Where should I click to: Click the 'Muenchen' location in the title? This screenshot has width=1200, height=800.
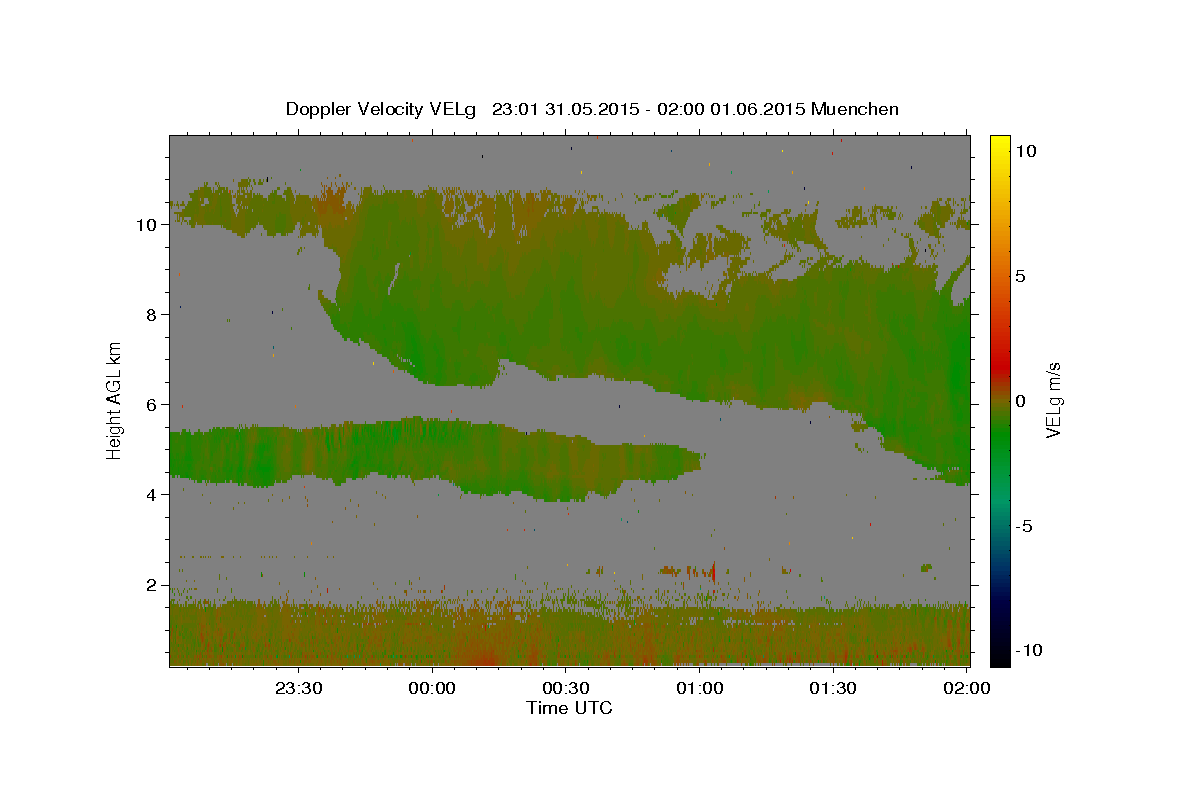(x=855, y=109)
